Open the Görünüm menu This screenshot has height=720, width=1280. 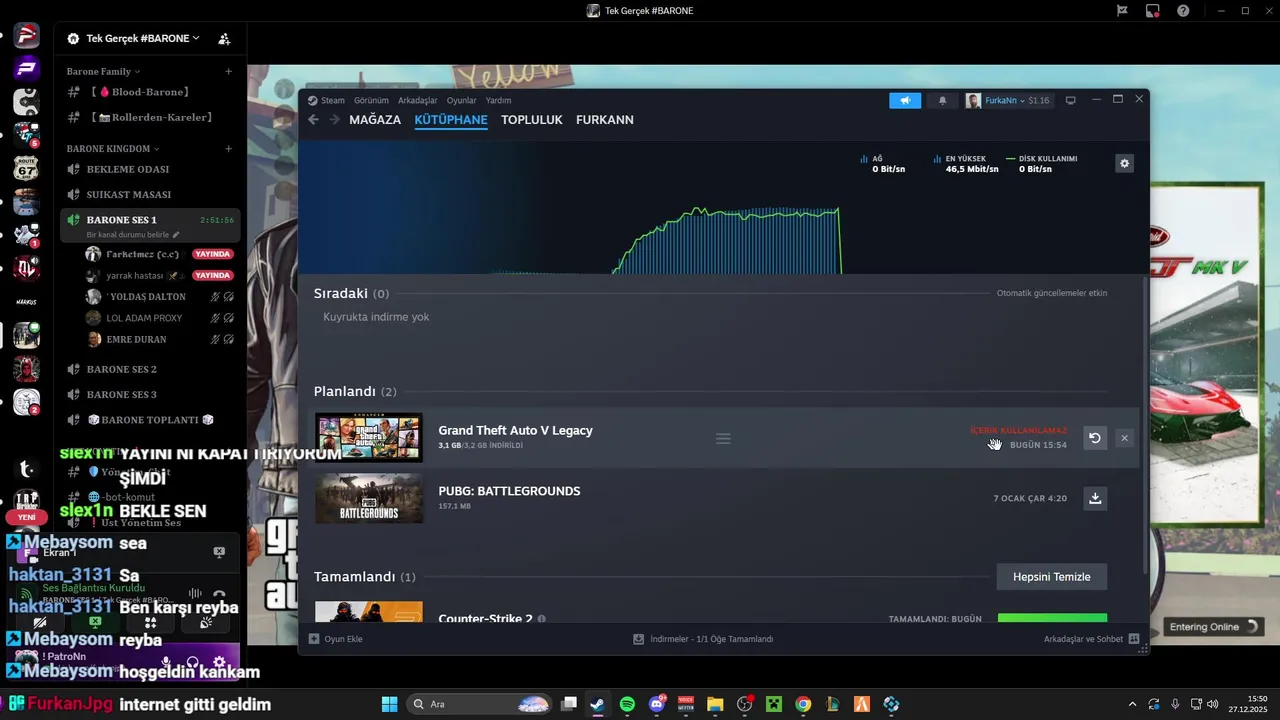(x=371, y=100)
